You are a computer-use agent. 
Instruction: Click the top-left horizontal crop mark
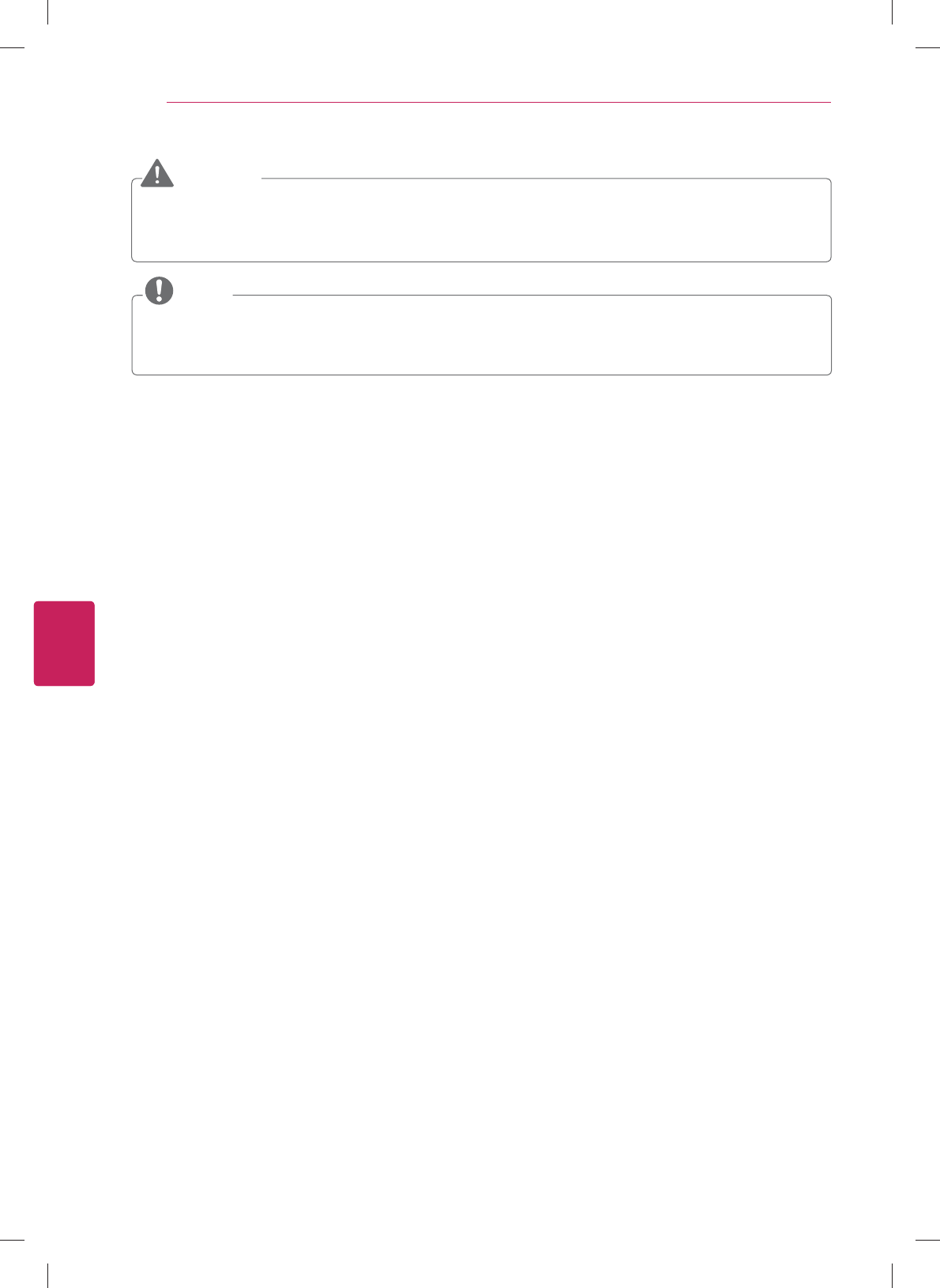(x=12, y=47)
